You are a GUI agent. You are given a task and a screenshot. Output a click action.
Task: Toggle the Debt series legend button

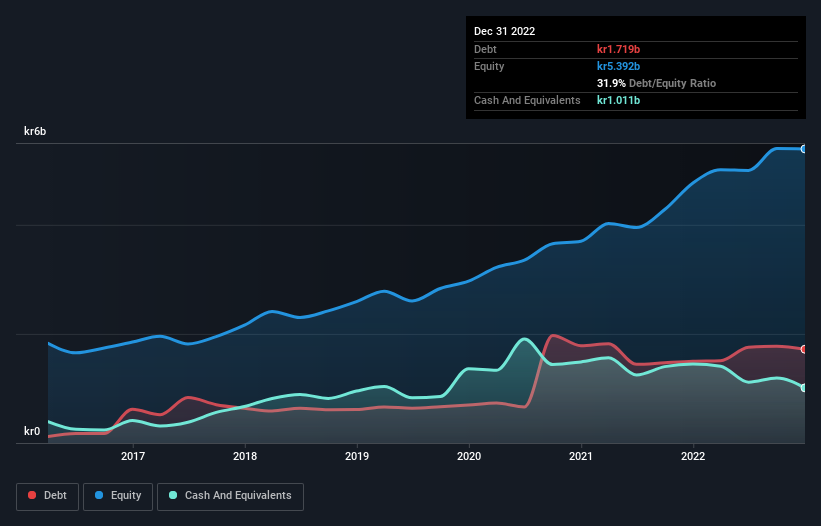(x=48, y=496)
